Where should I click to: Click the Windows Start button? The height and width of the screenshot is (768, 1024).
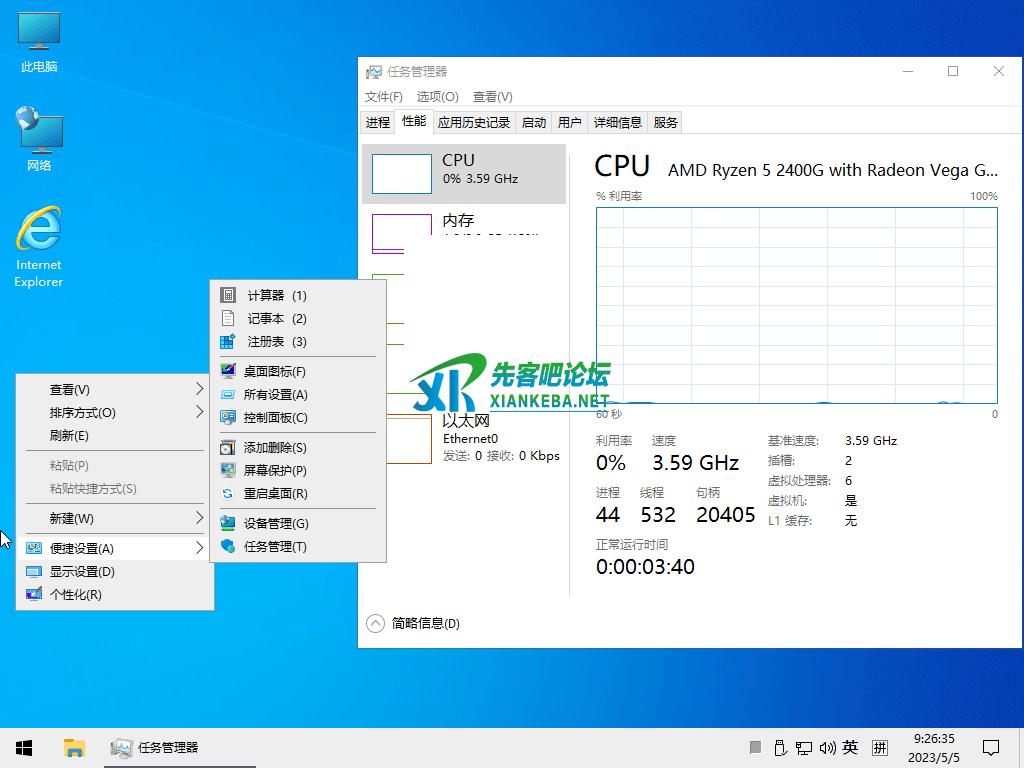coord(24,747)
